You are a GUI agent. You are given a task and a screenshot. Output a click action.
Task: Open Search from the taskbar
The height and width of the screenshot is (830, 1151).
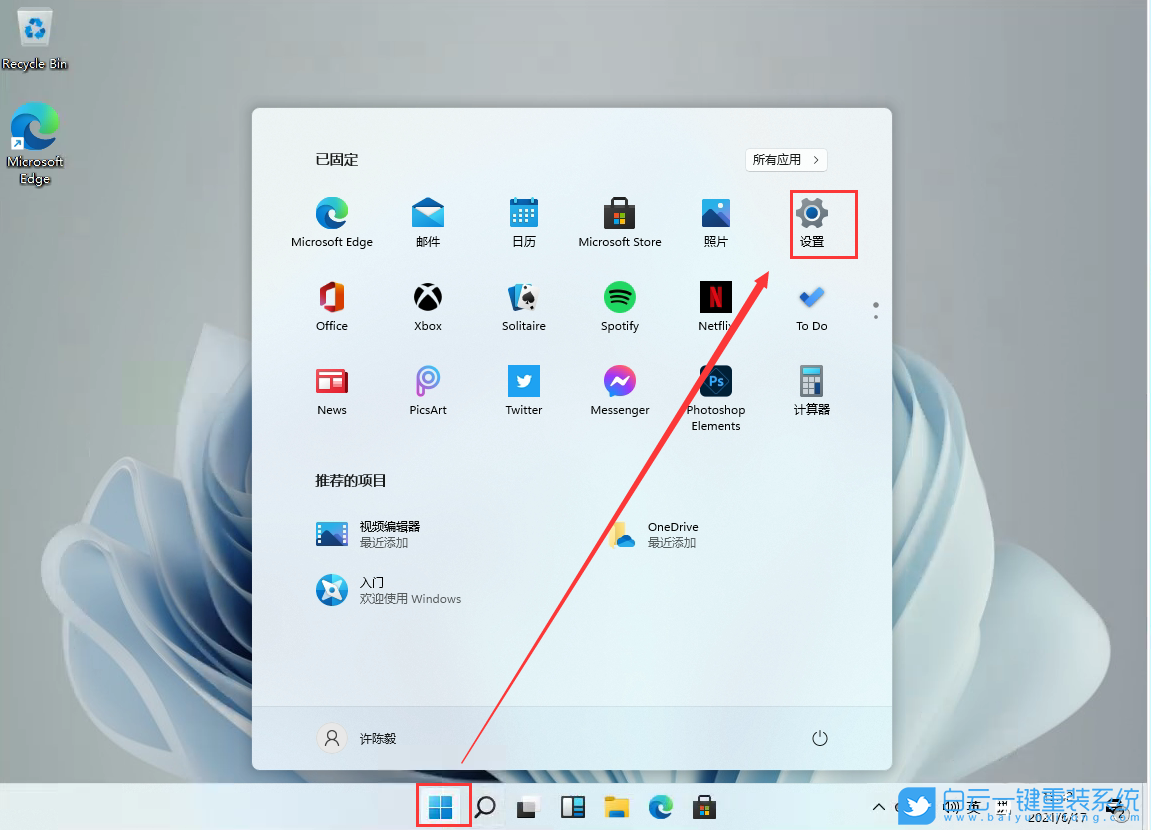click(486, 806)
